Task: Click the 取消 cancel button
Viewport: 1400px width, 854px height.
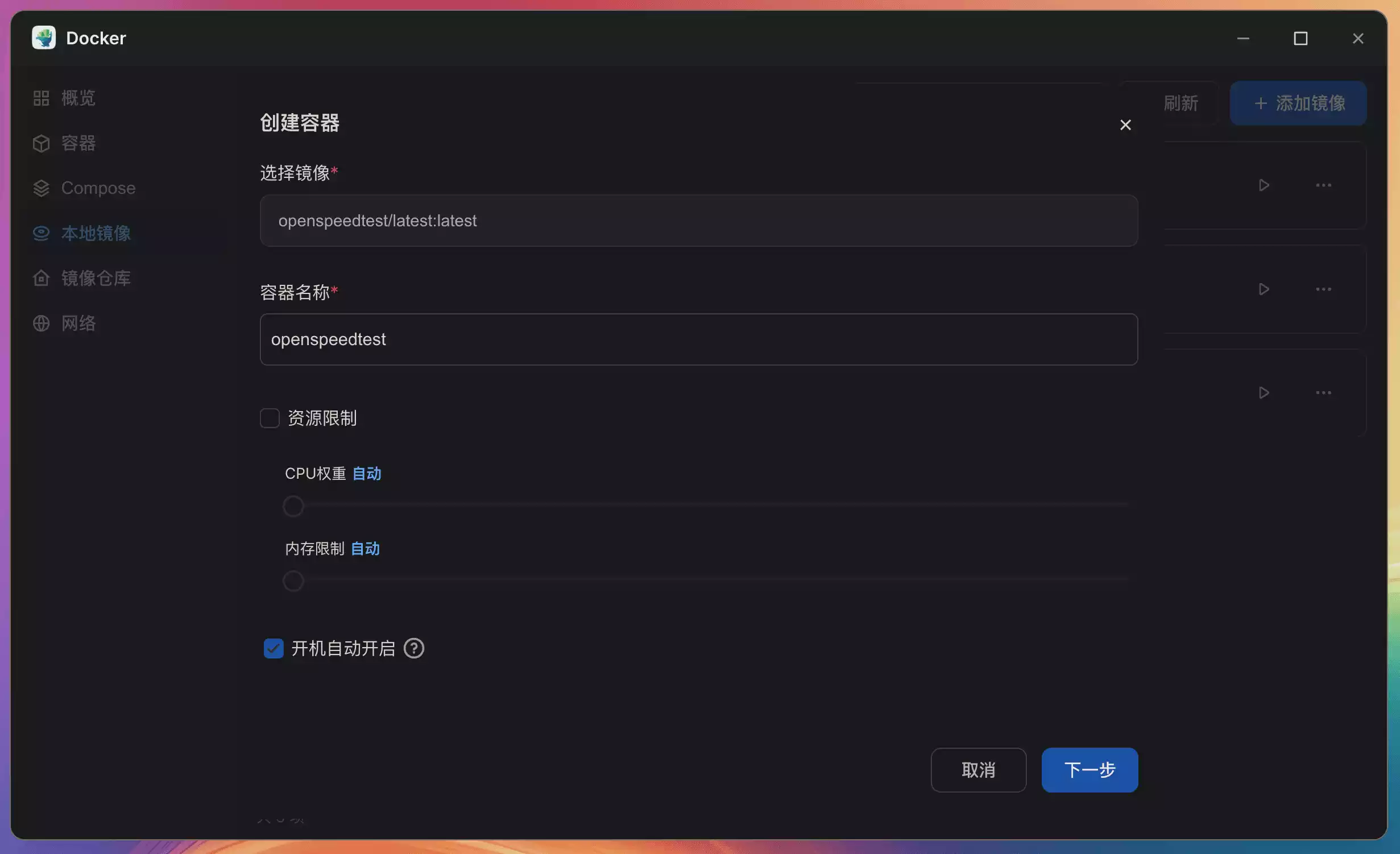Action: point(978,770)
